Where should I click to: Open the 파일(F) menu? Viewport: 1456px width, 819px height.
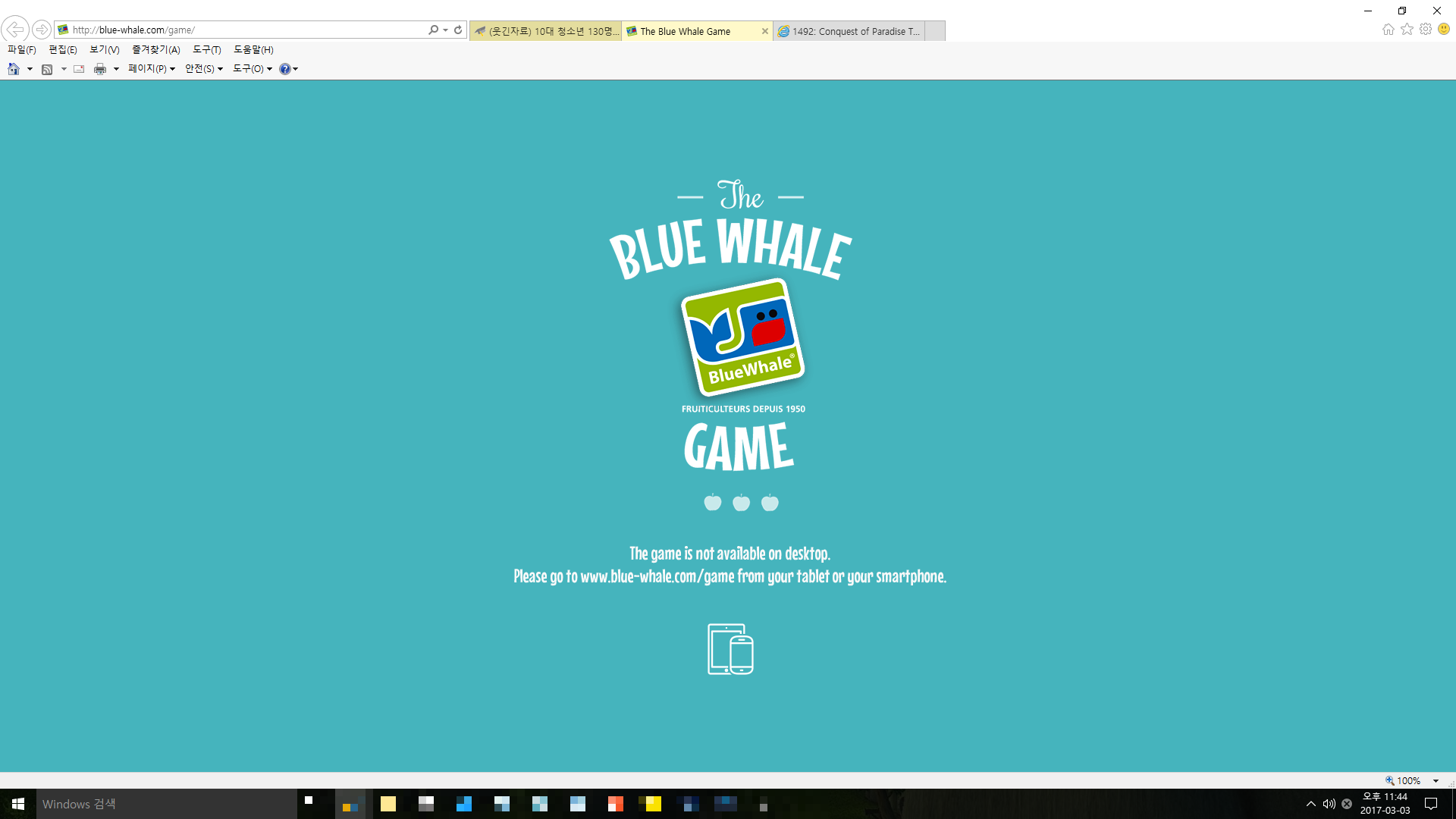click(22, 49)
